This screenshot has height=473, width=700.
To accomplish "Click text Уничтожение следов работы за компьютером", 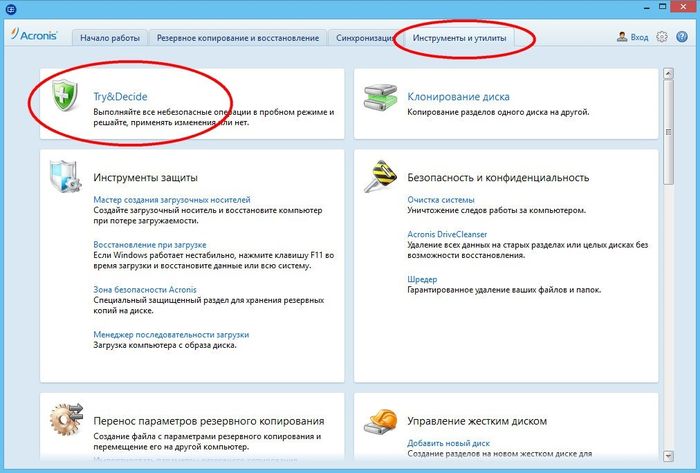I will point(496,210).
